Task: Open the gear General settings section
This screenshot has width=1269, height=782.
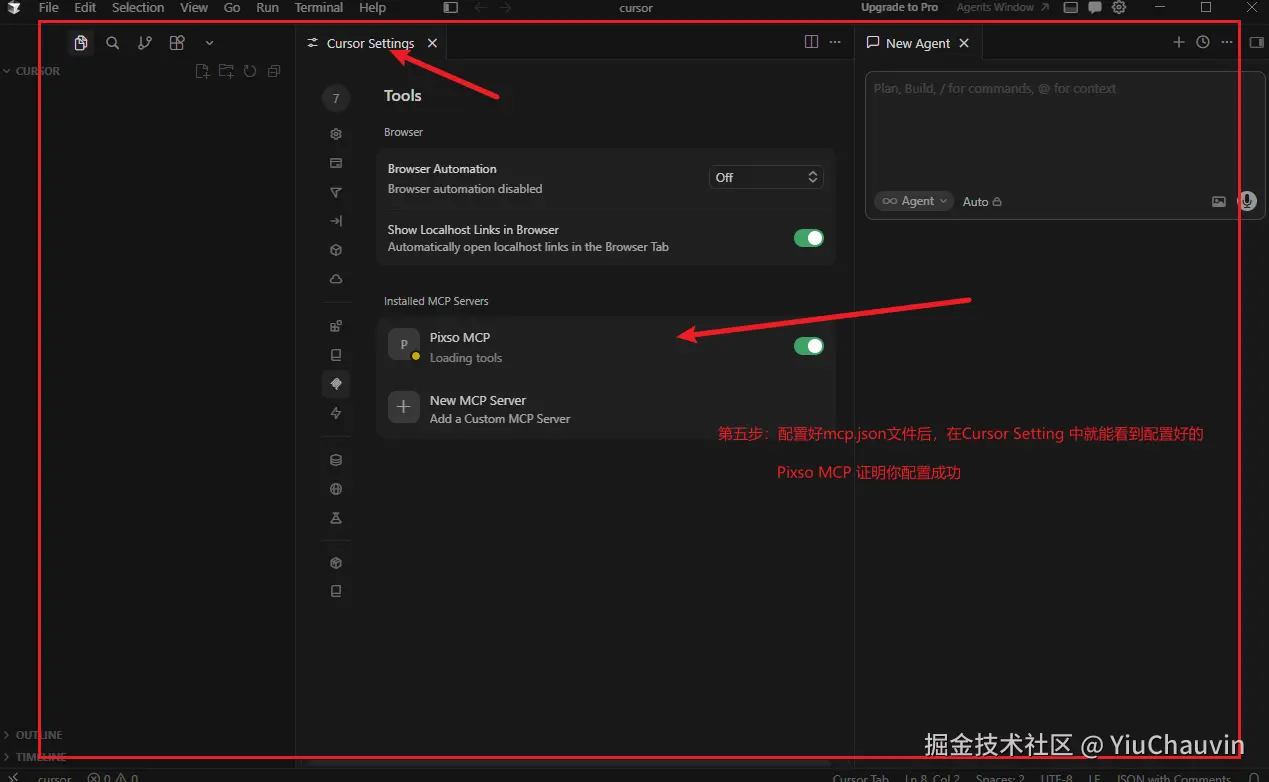Action: click(336, 134)
